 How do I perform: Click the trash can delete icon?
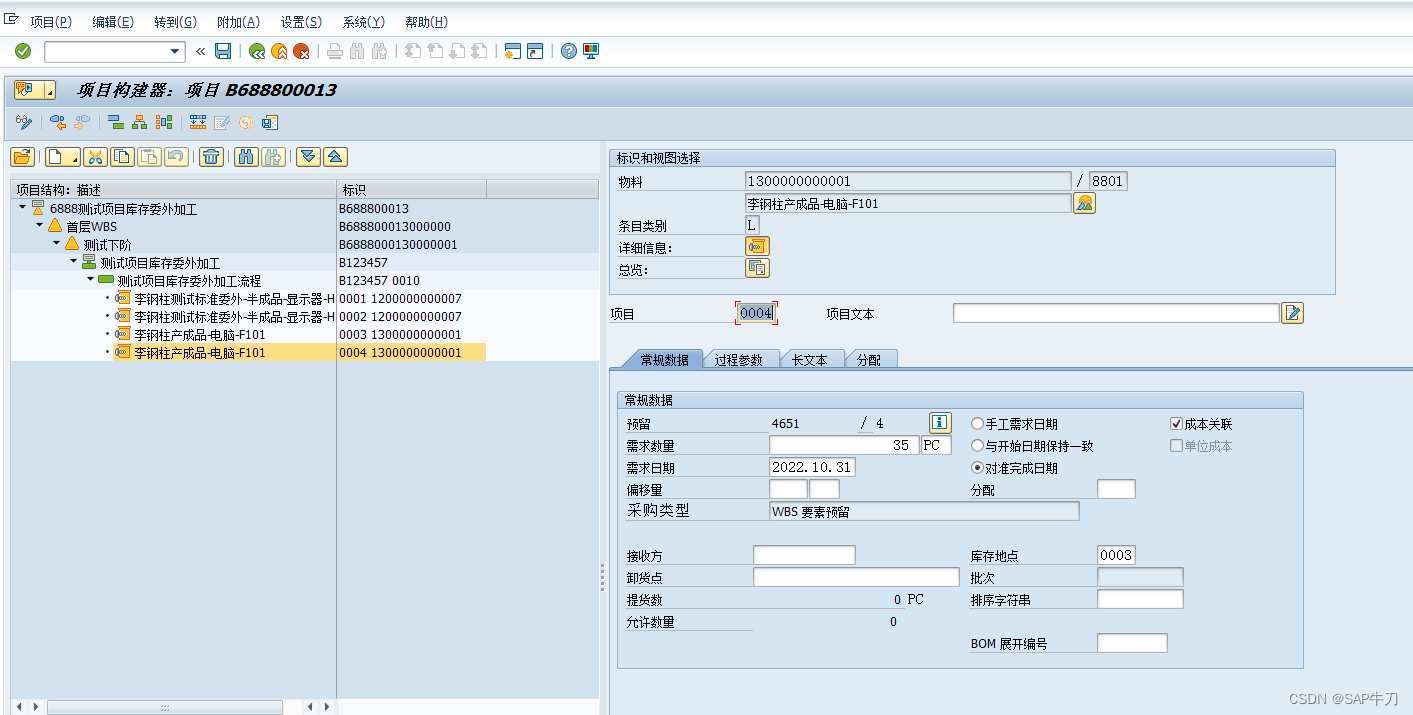[211, 156]
